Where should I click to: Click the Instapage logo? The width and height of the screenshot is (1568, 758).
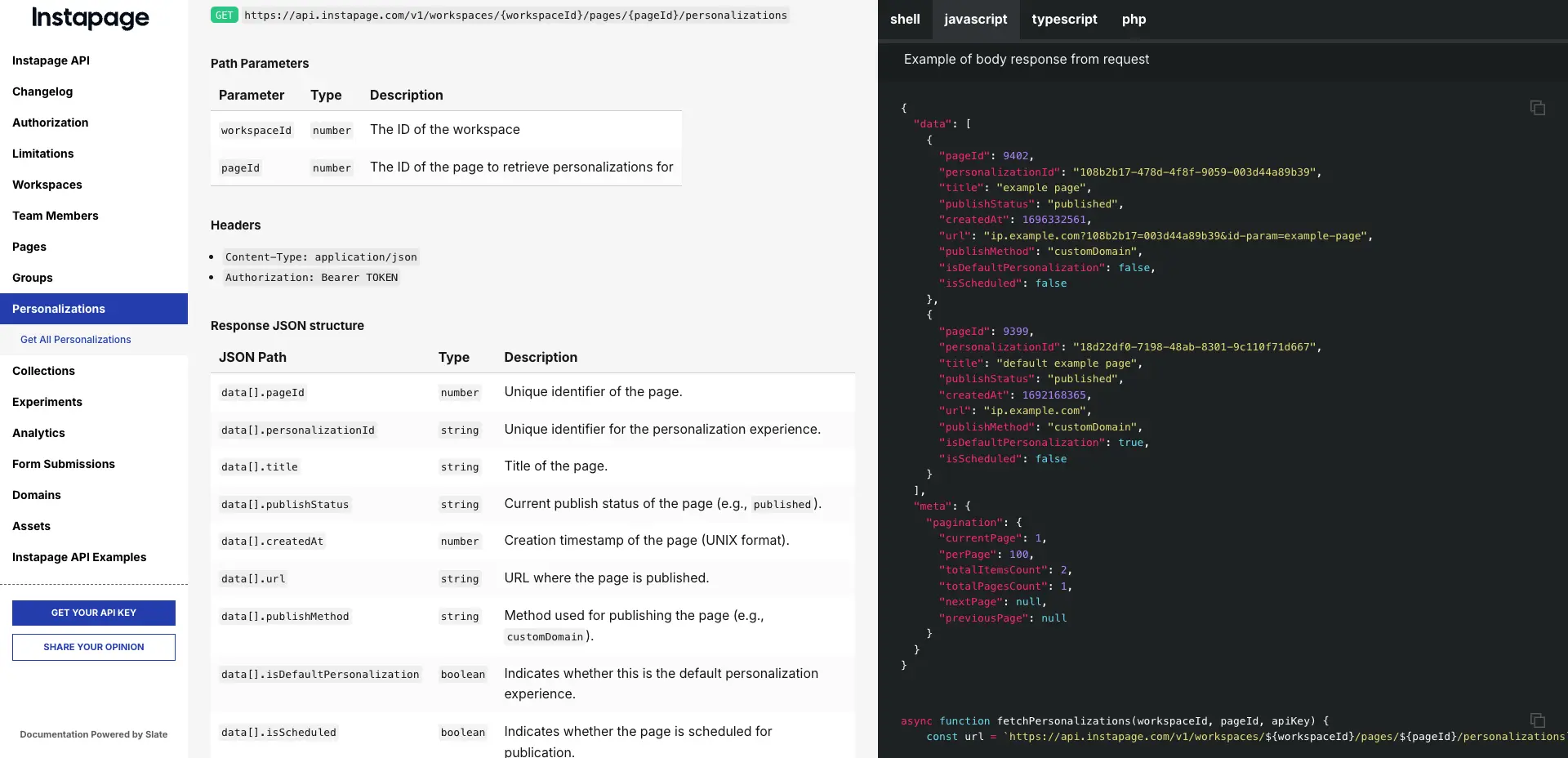click(90, 18)
